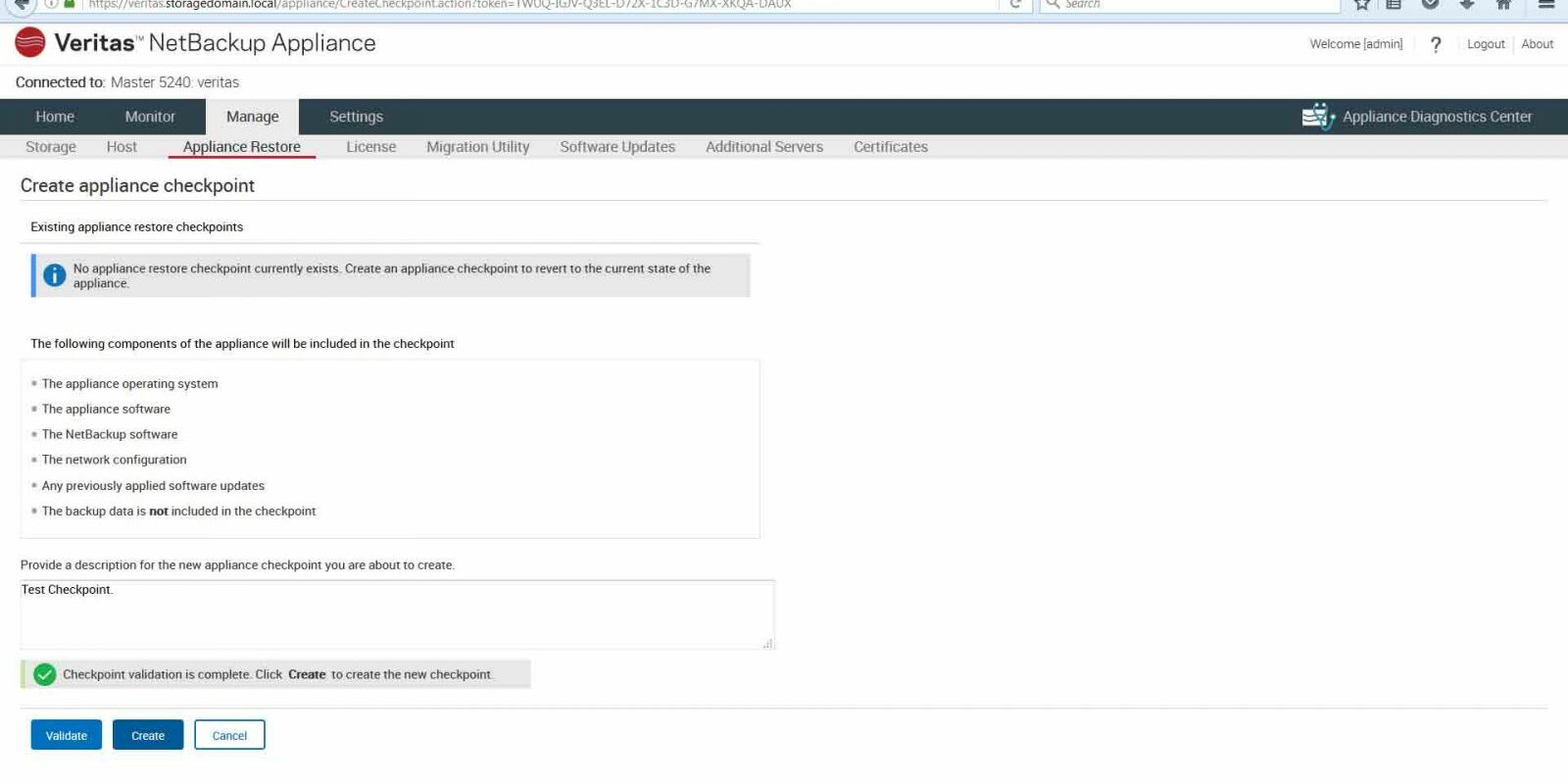Click 'Provide a description' instruction text
Viewport: 1568px width, 784px height.
237,565
